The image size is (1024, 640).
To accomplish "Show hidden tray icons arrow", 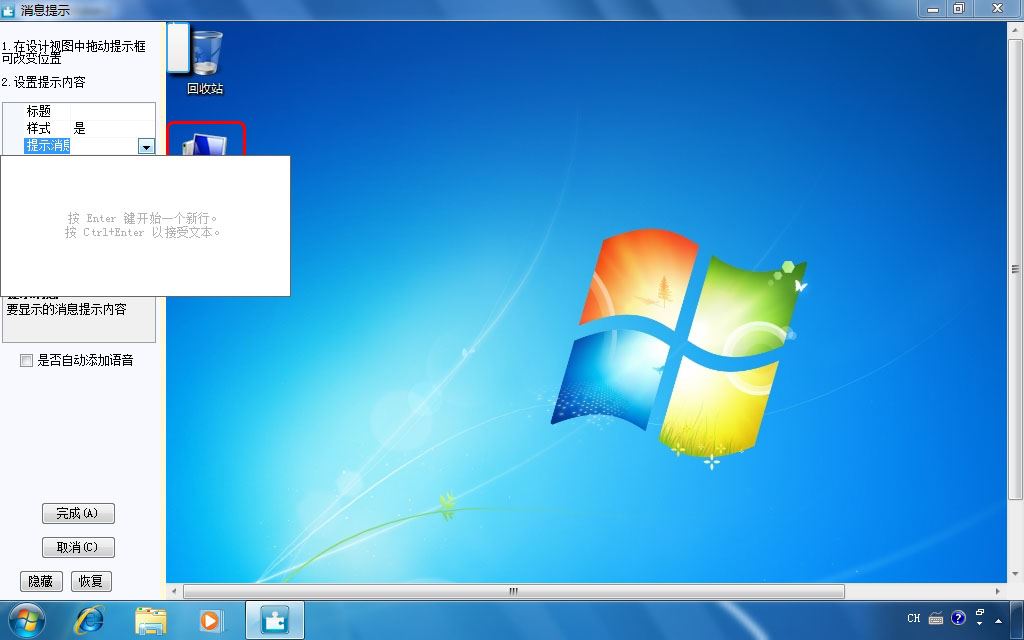I will click(999, 620).
